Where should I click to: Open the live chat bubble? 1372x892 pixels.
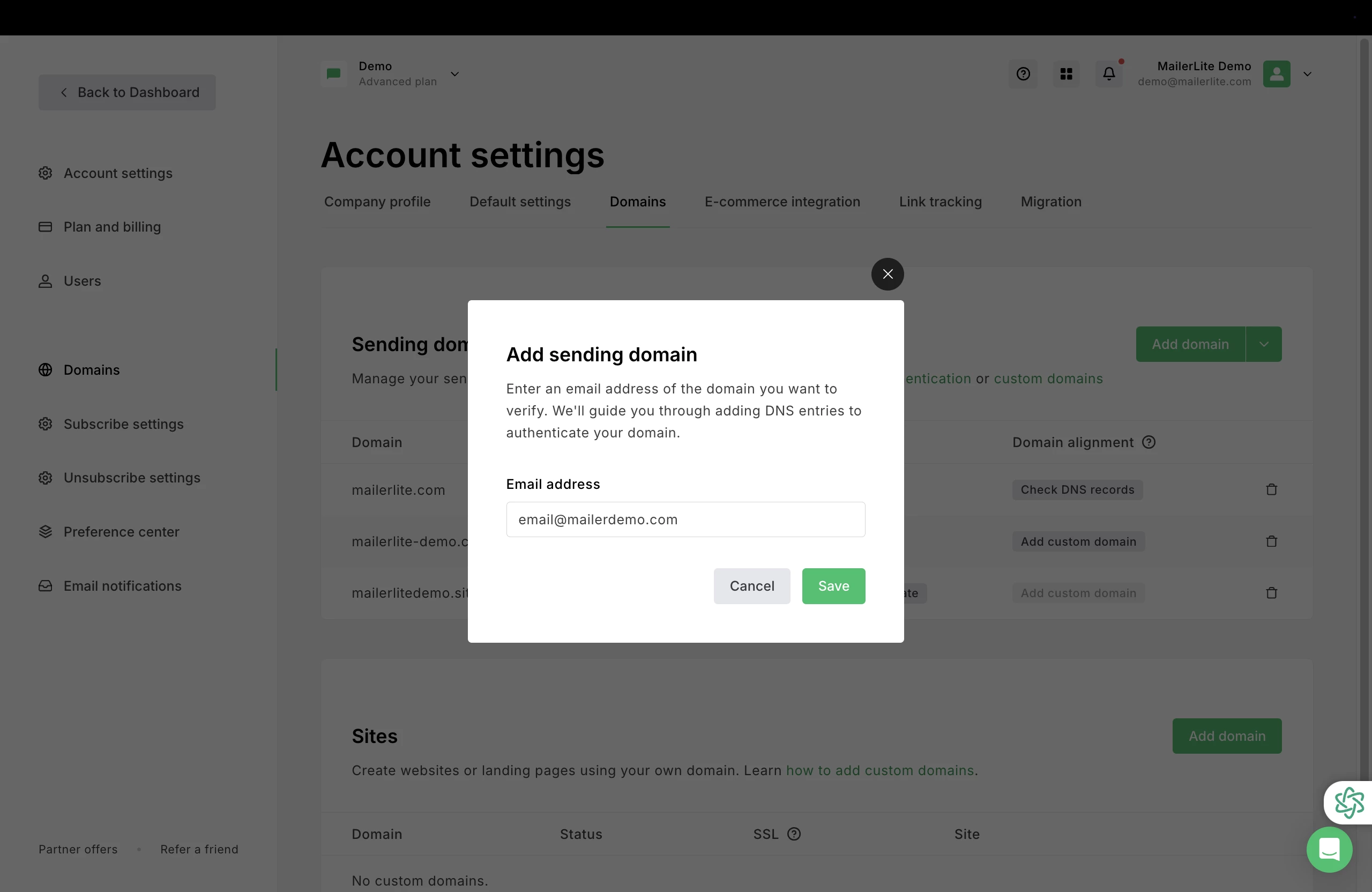coord(1329,849)
